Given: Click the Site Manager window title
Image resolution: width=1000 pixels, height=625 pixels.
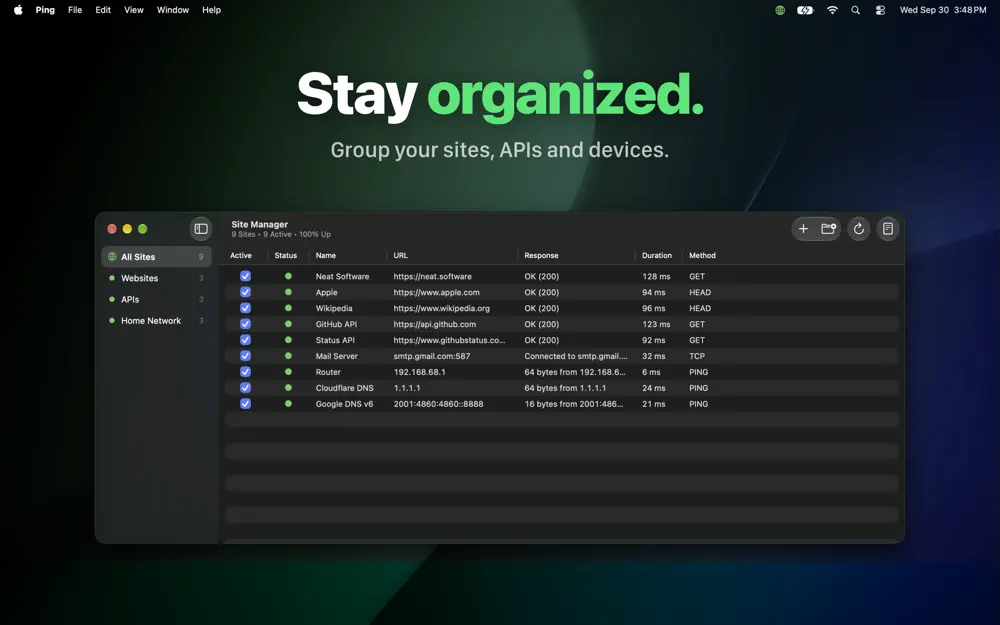Looking at the screenshot, I should pyautogui.click(x=260, y=224).
